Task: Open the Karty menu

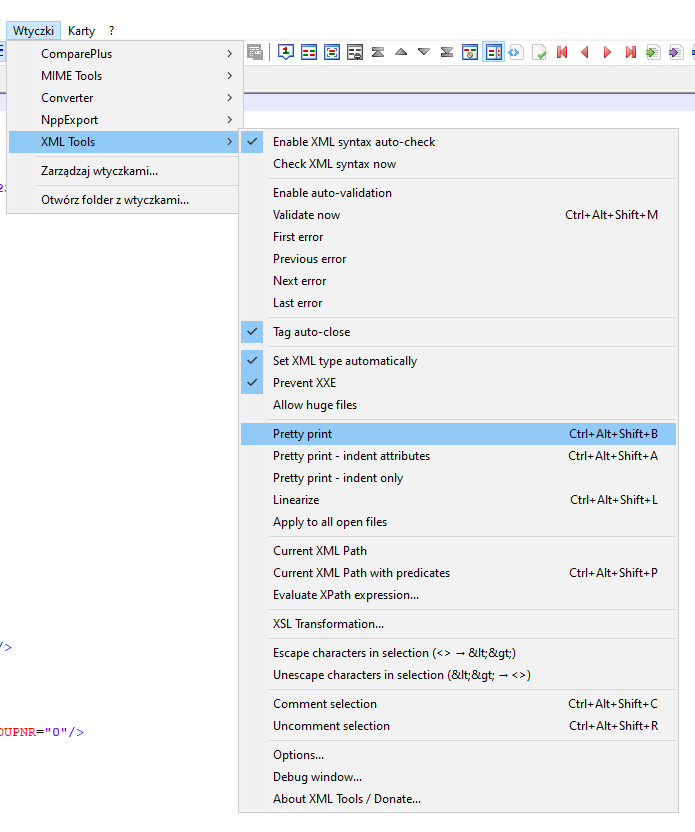Action: click(82, 31)
